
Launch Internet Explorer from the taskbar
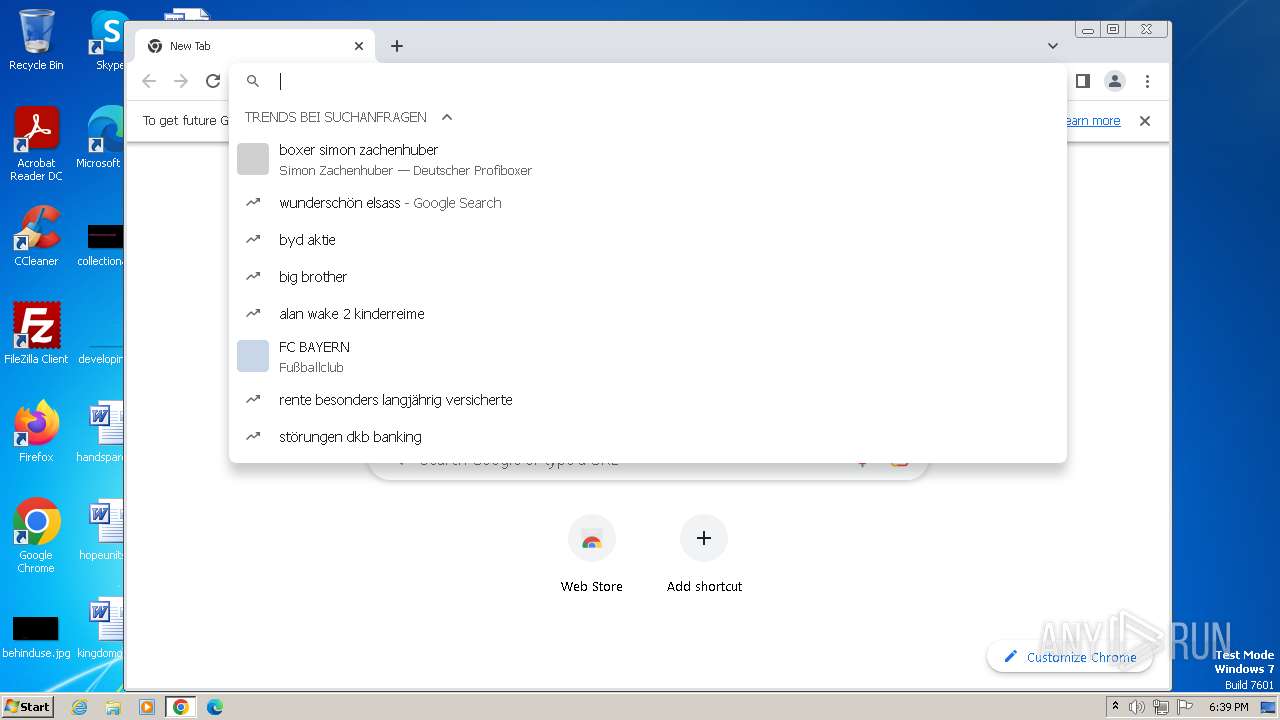80,707
